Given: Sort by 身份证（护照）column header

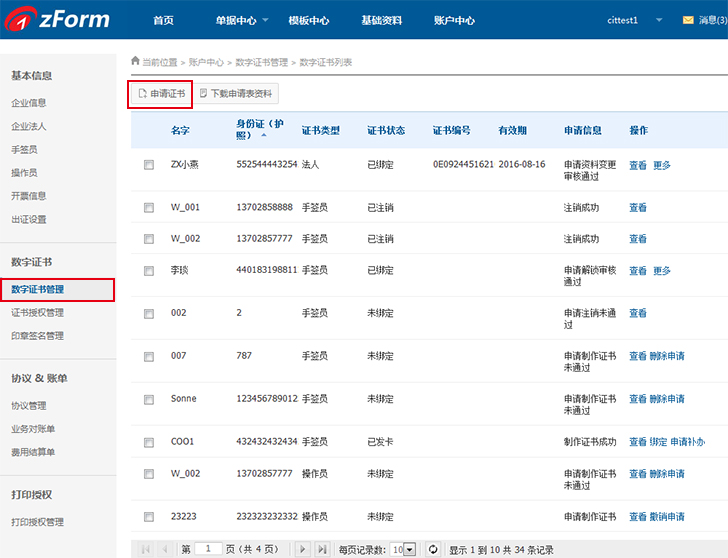Looking at the screenshot, I should pyautogui.click(x=258, y=130).
